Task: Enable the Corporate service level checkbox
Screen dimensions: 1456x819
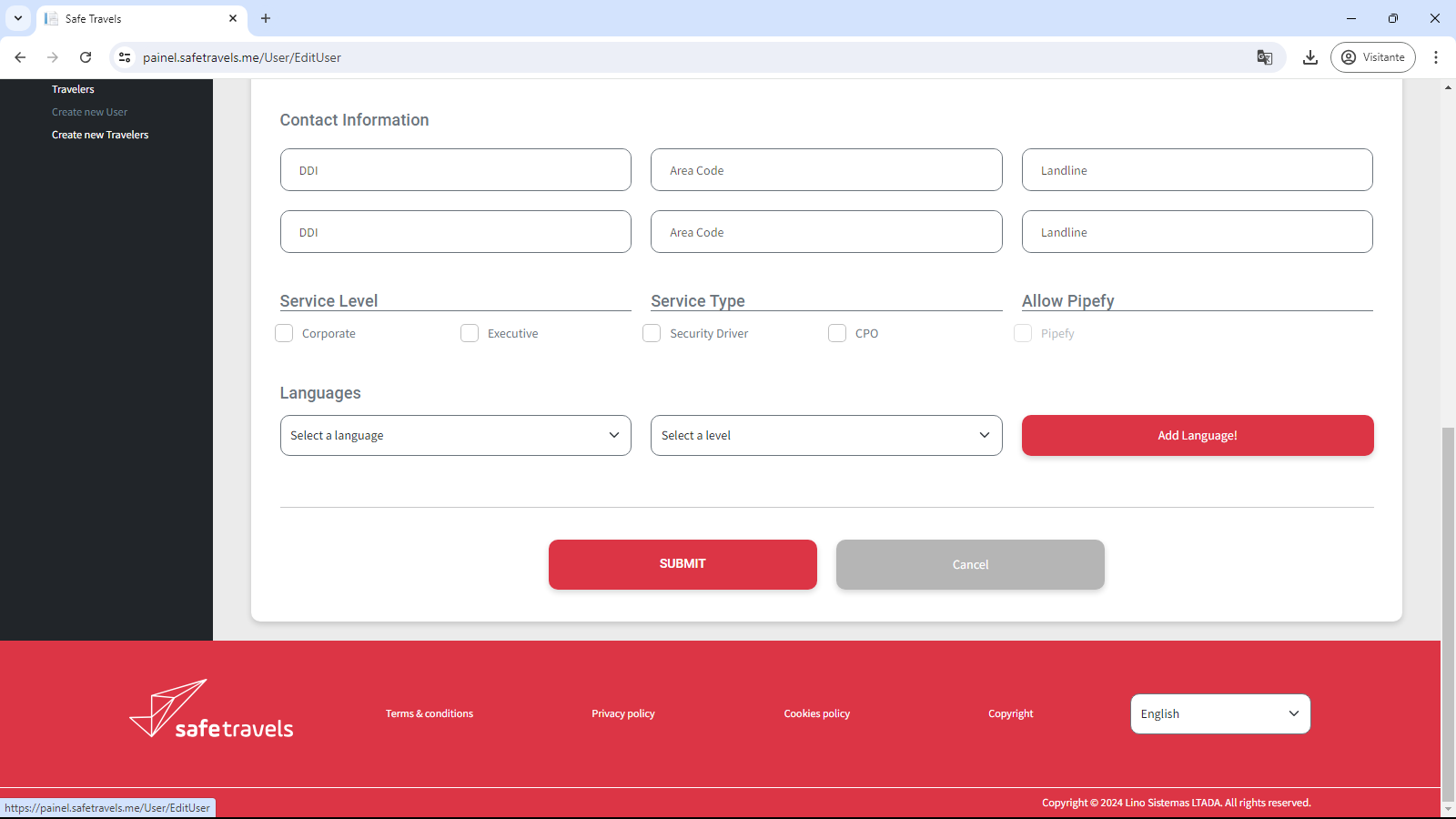Action: tap(285, 334)
